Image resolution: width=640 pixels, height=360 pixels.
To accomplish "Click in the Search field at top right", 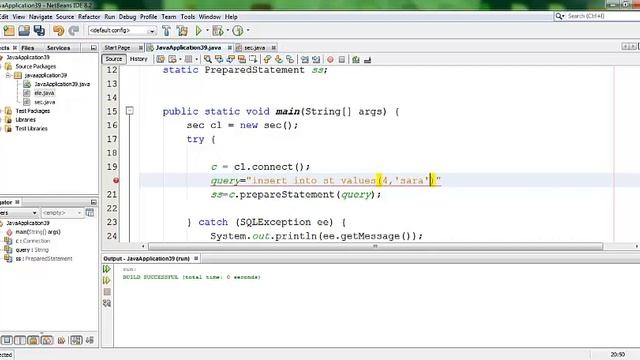I will point(603,16).
